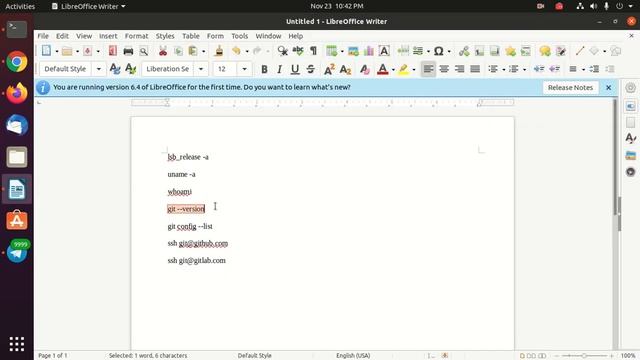
Task: Apply the yellow highlighting color
Action: pos(404,69)
